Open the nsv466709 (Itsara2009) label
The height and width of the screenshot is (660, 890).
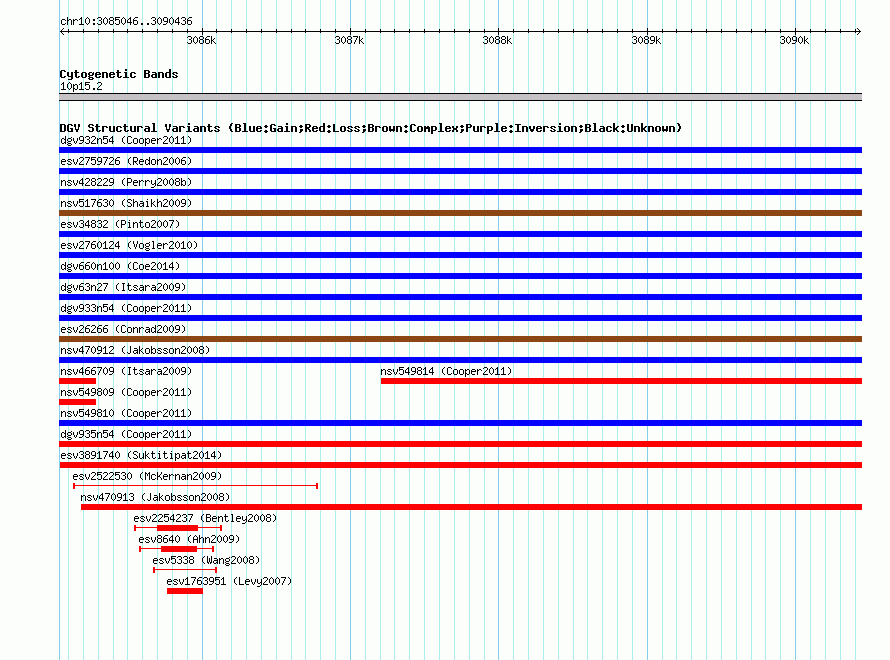[126, 371]
